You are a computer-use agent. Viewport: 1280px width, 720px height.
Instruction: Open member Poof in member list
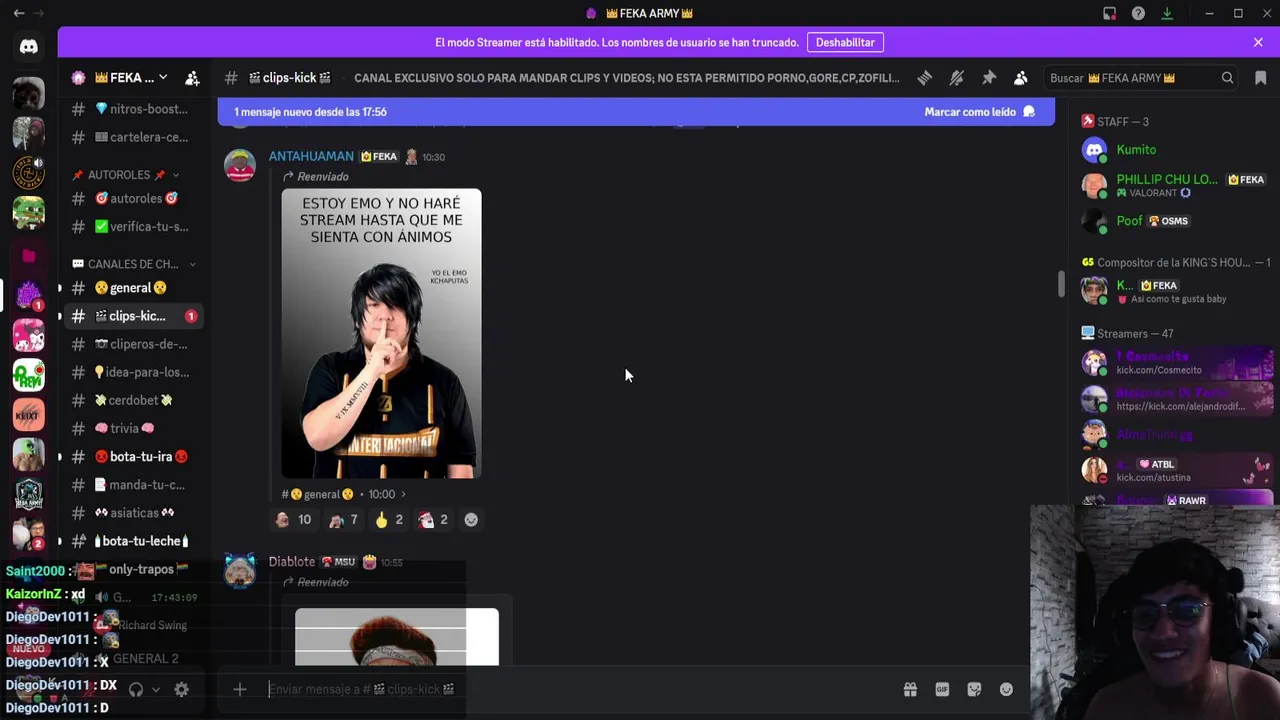pos(1129,221)
